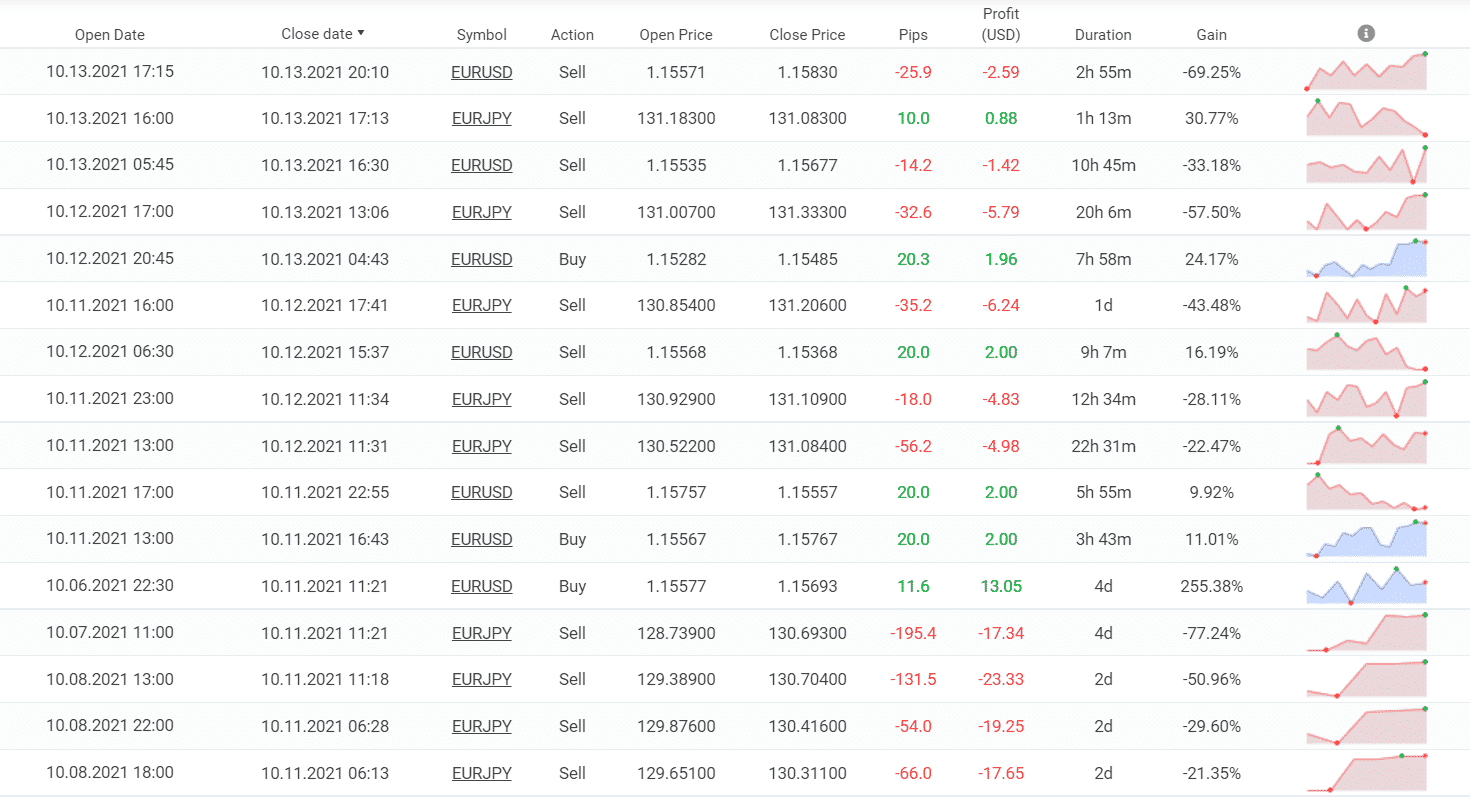Open EURUSD link for trade closed 10.13.2021 20:10
1470x797 pixels.
tap(482, 72)
